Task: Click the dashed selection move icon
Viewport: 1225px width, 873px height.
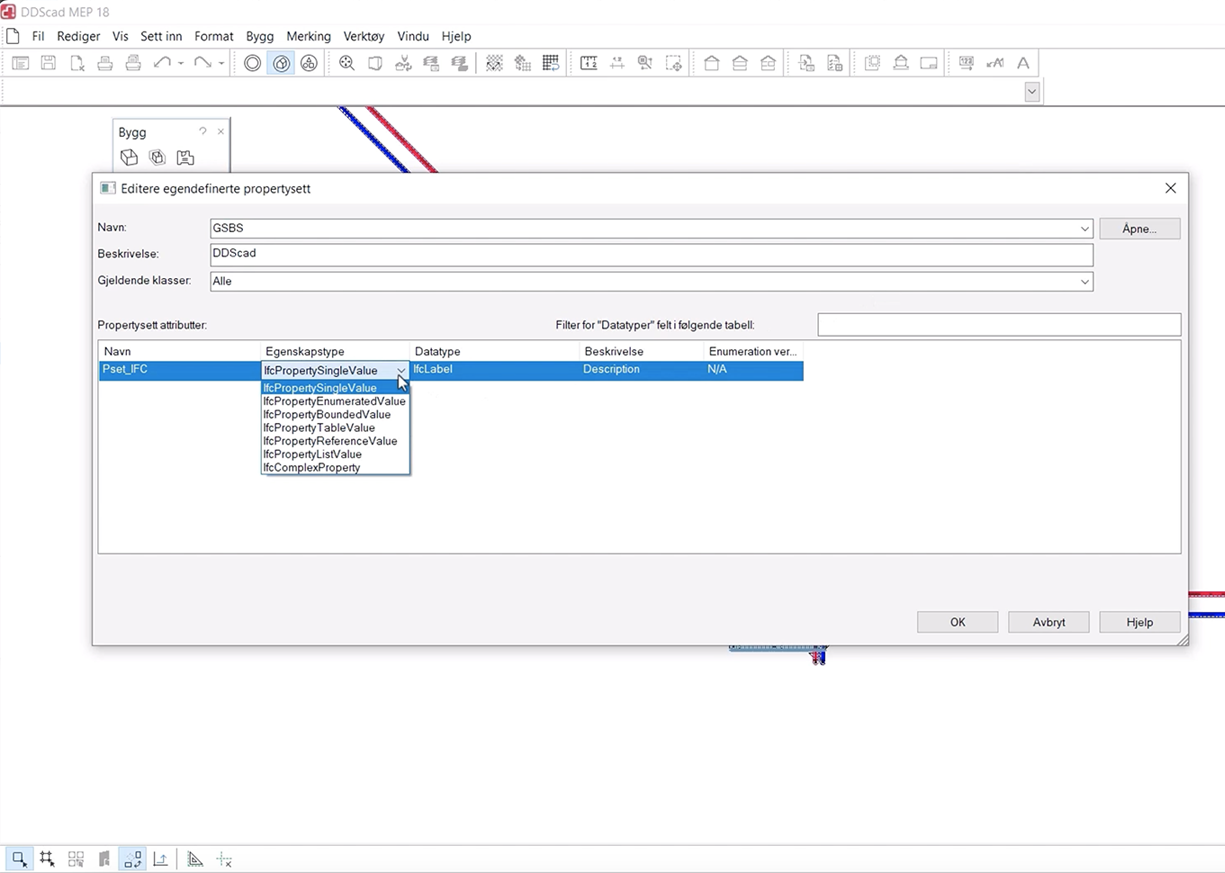Action: [x=674, y=63]
